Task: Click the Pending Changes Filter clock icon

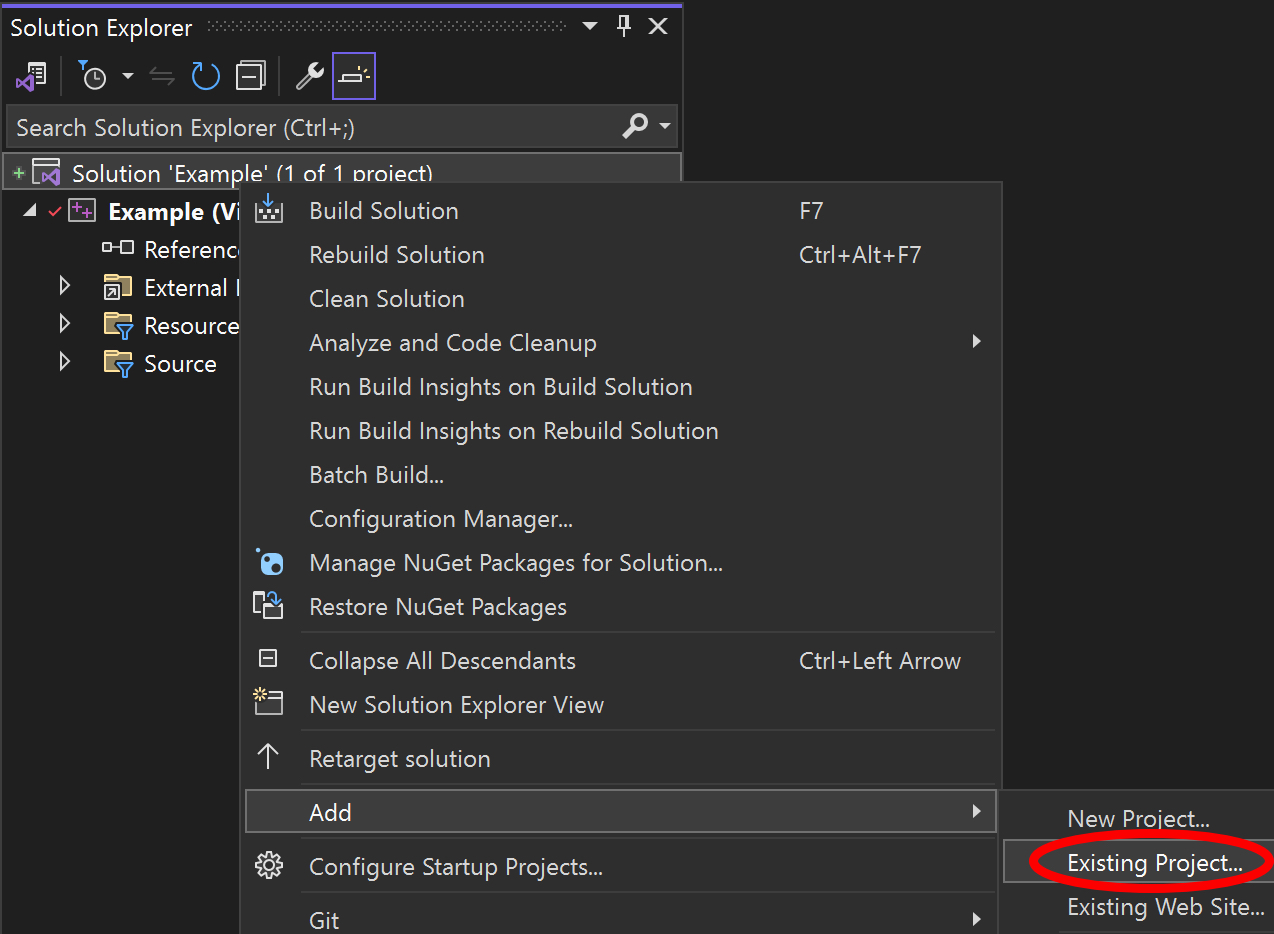Action: point(93,76)
